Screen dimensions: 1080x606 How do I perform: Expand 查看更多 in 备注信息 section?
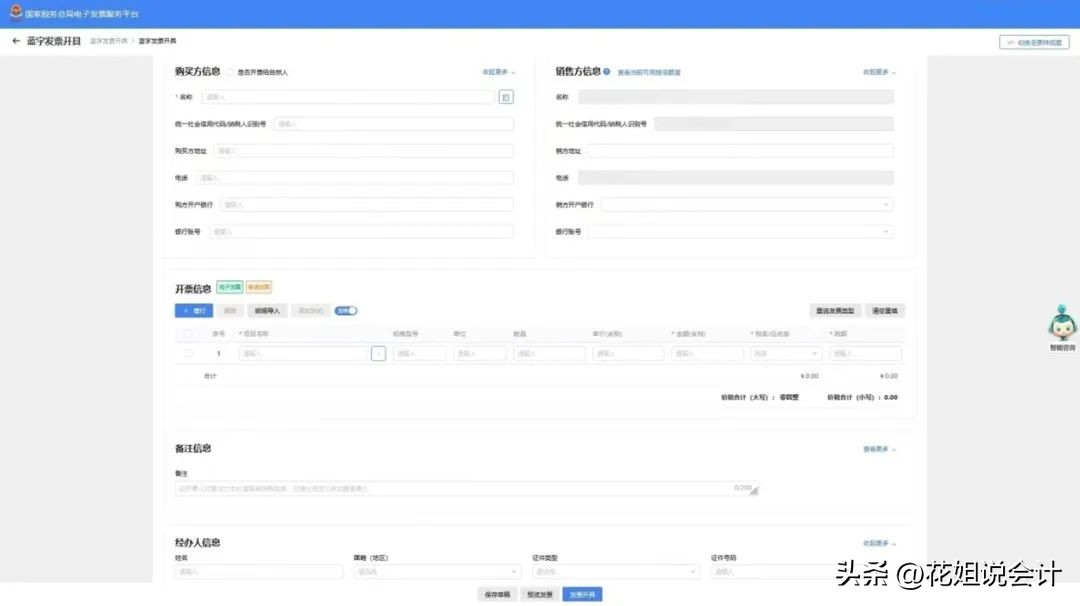click(x=879, y=449)
